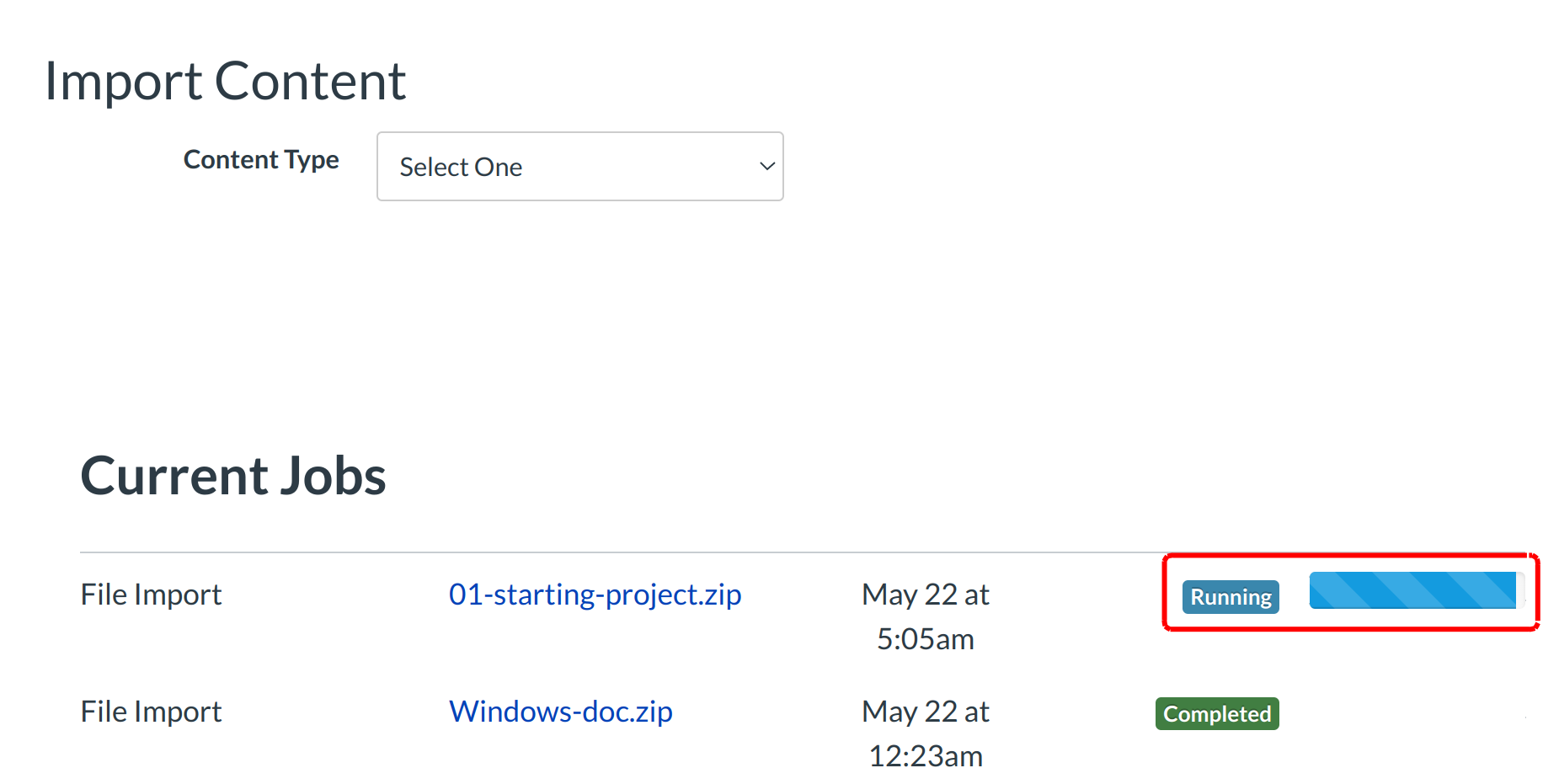
Task: Open the Content Type combo box
Action: [579, 166]
